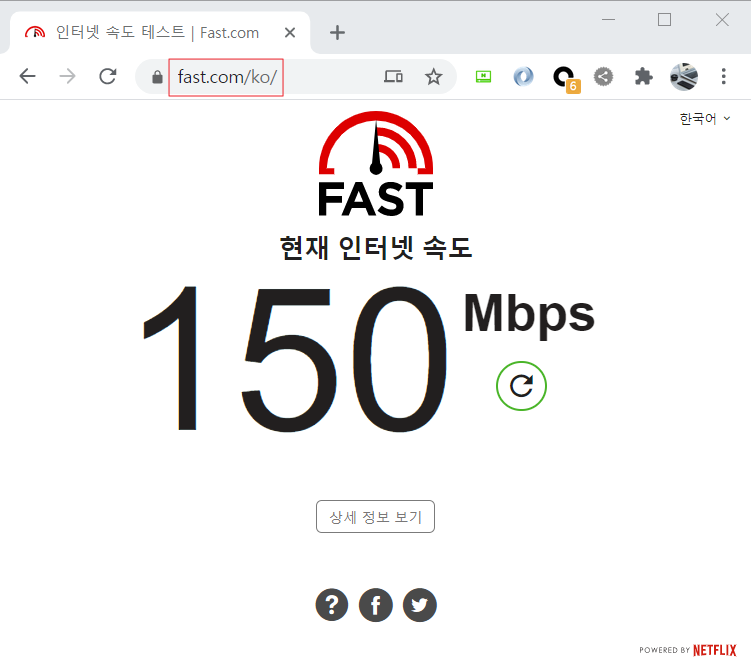Minimize the browser window
Screen dimensions: 751x672
point(608,20)
